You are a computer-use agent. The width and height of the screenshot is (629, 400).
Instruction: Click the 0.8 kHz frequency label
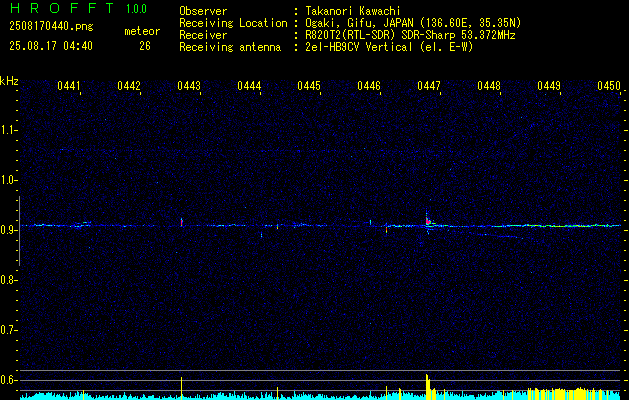pos(9,280)
